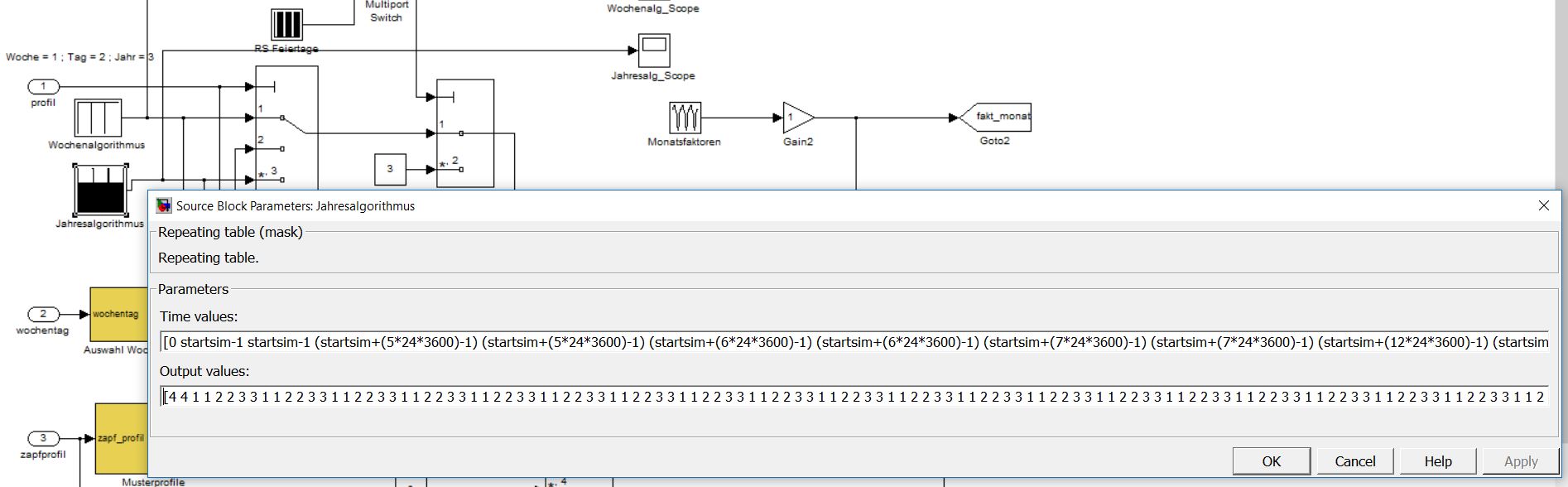Open Help for the block parameters
1568x487 pixels.
pyautogui.click(x=1437, y=461)
